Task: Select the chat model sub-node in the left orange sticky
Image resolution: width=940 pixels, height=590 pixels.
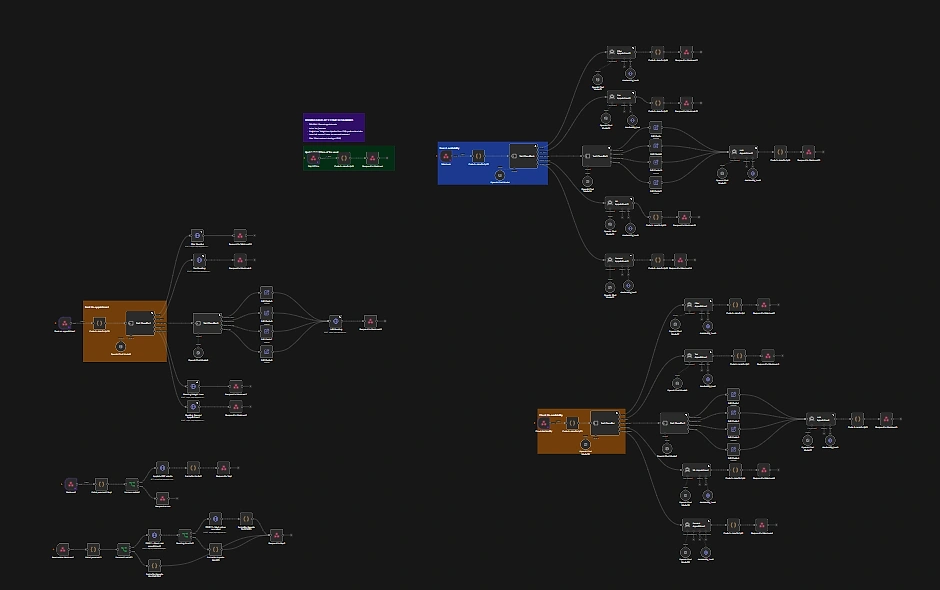Action: (120, 346)
